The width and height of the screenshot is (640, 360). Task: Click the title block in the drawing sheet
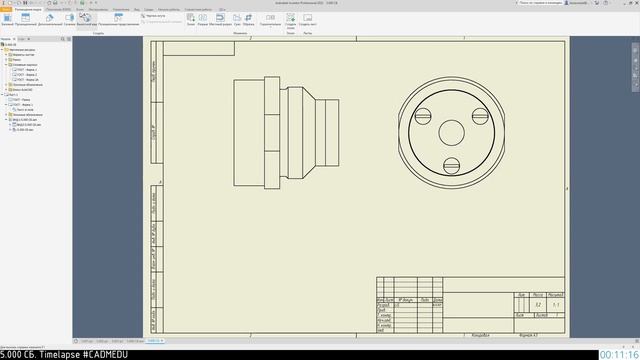471,305
